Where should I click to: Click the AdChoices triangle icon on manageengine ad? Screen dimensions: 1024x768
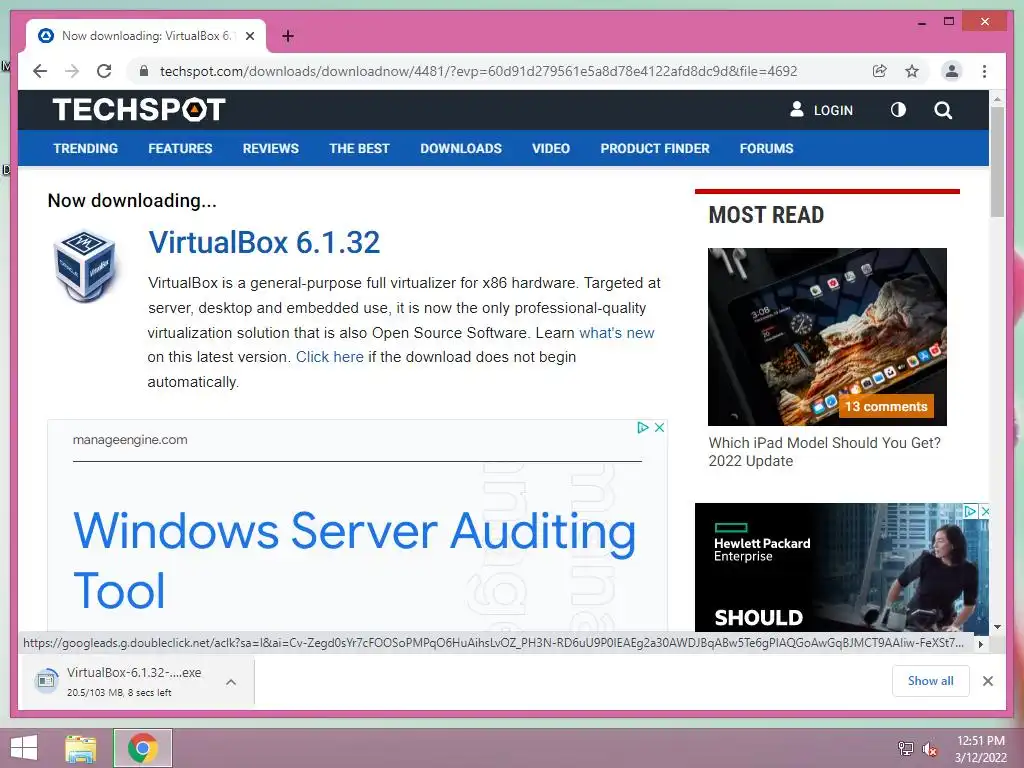pos(643,427)
